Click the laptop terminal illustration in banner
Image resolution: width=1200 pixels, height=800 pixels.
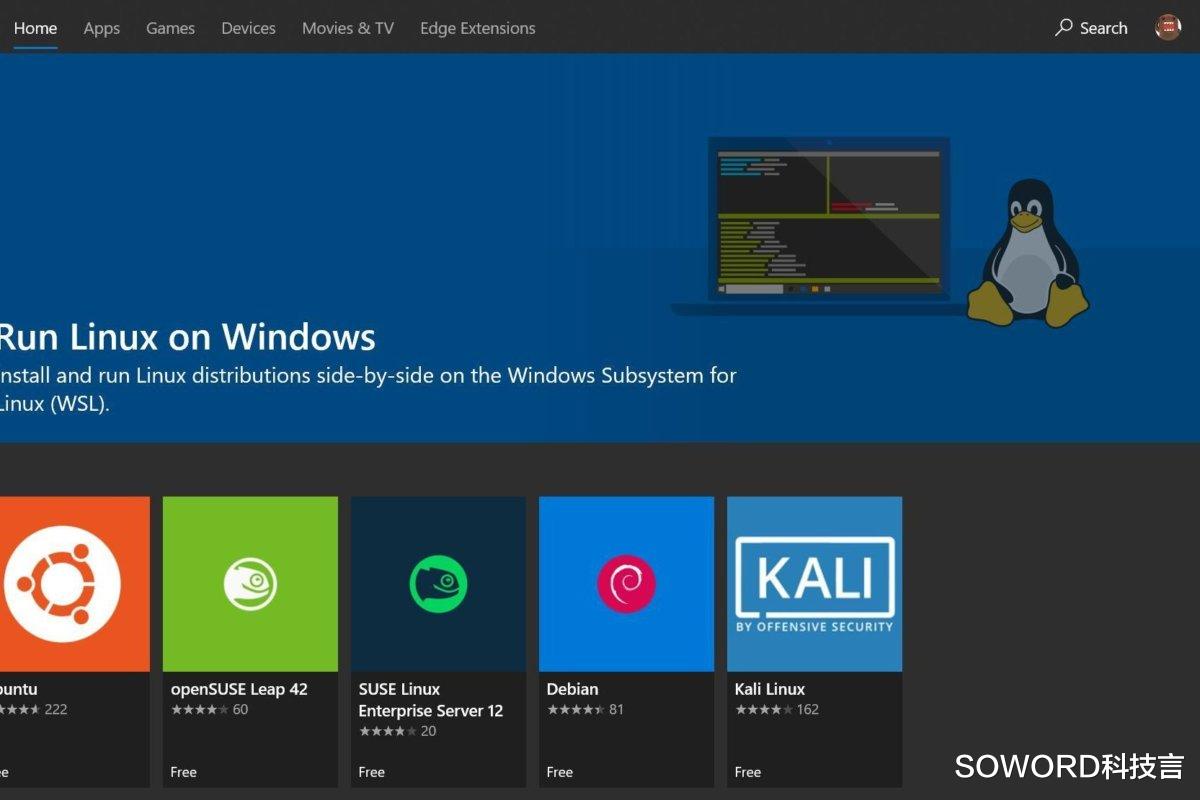(x=828, y=225)
